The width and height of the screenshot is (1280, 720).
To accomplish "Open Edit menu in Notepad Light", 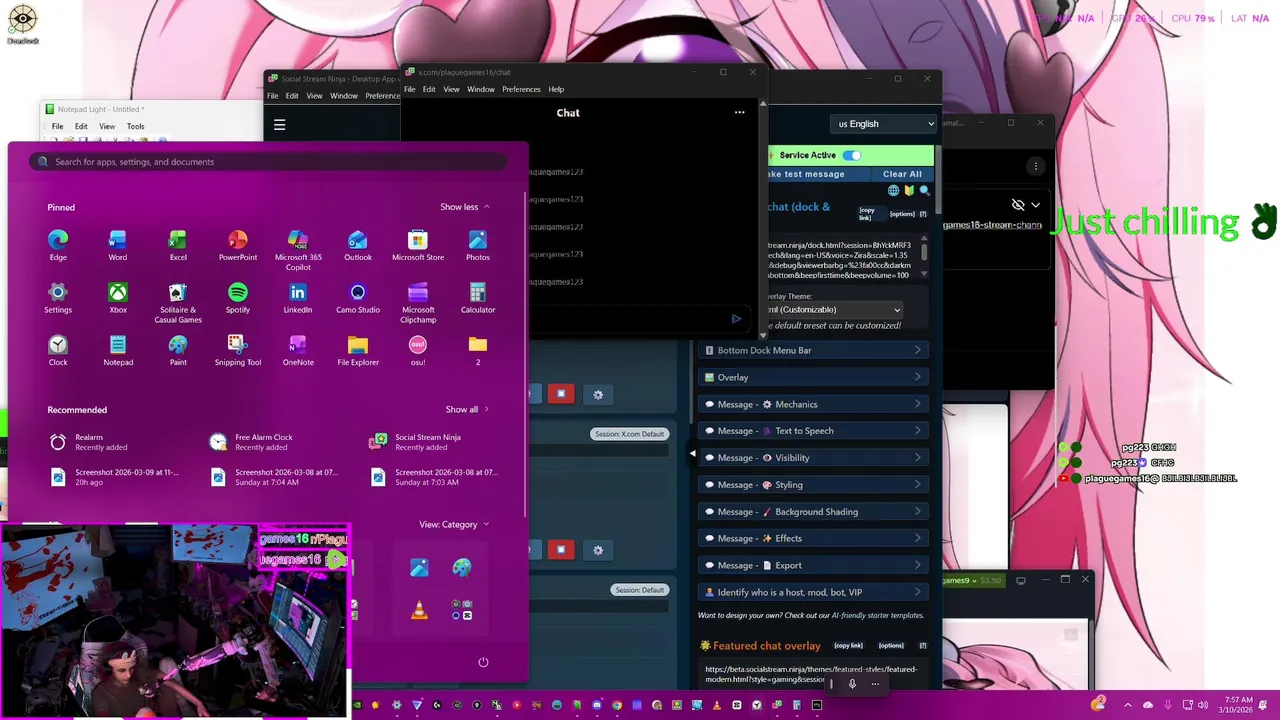I will click(81, 126).
